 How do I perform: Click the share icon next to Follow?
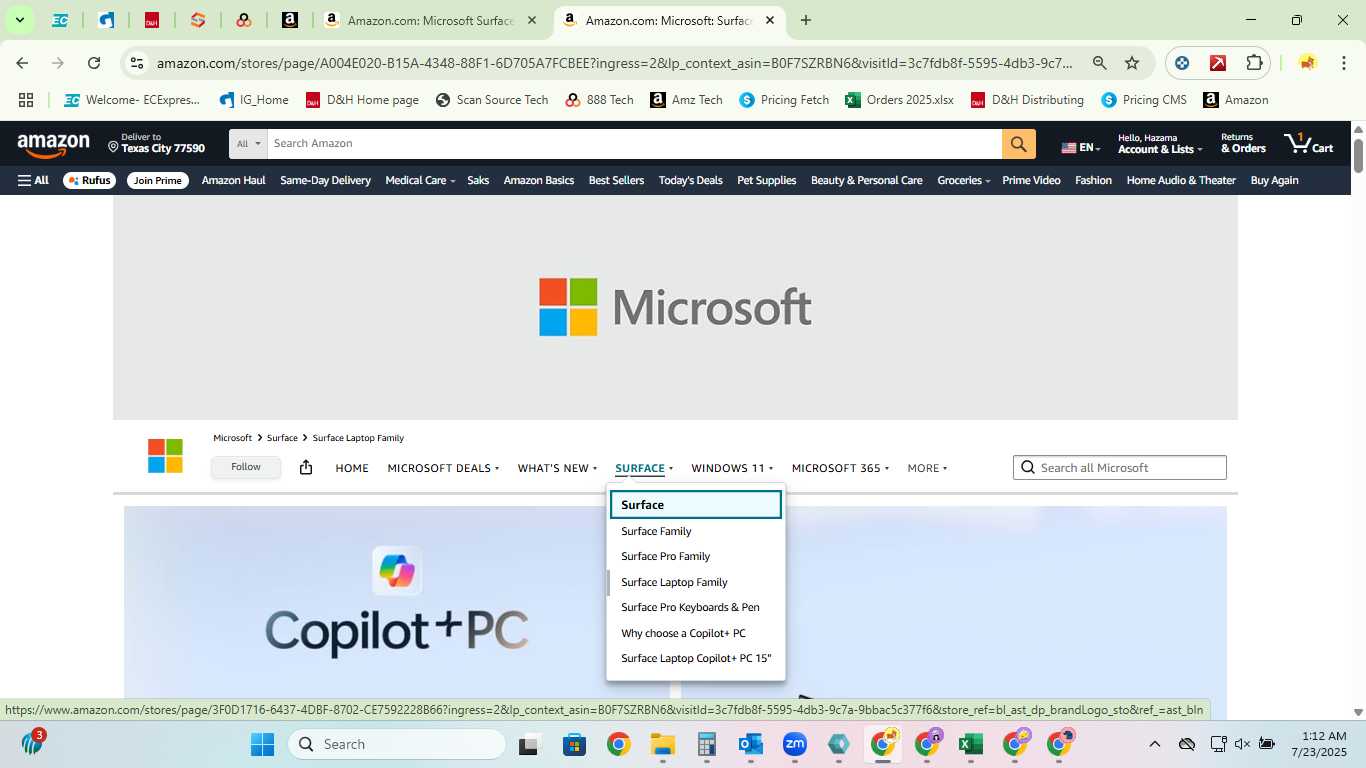(306, 467)
